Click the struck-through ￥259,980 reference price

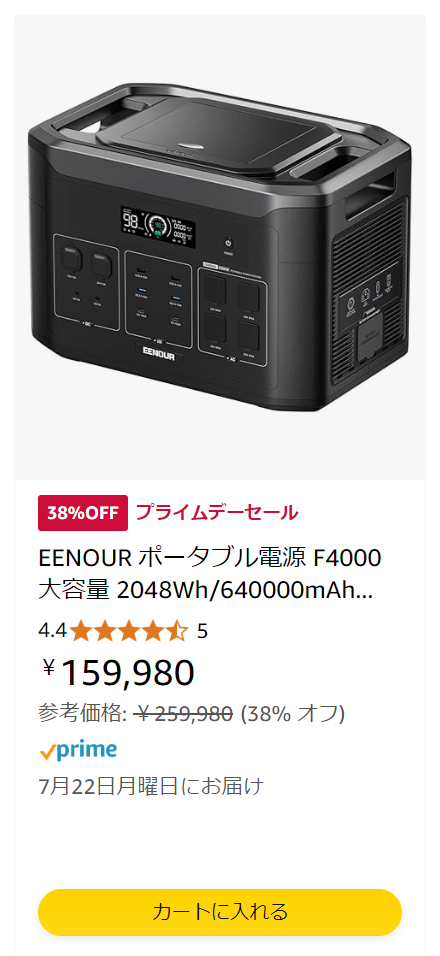185,713
